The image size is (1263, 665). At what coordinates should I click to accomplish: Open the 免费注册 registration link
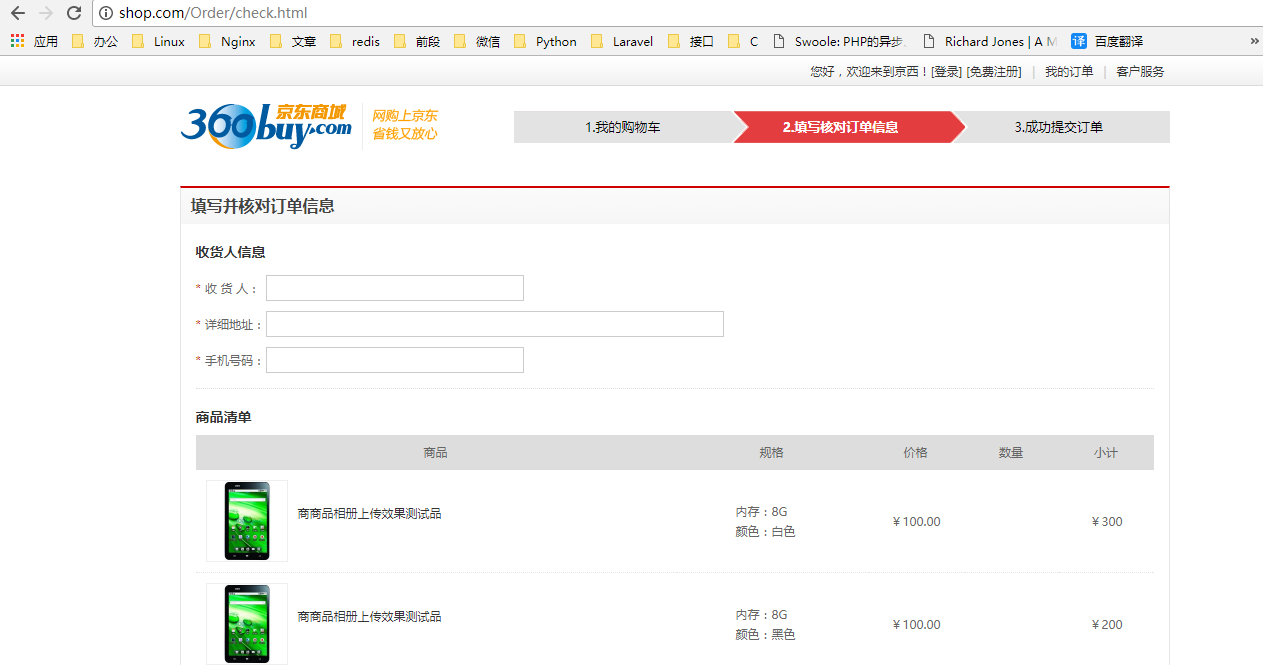click(x=993, y=72)
